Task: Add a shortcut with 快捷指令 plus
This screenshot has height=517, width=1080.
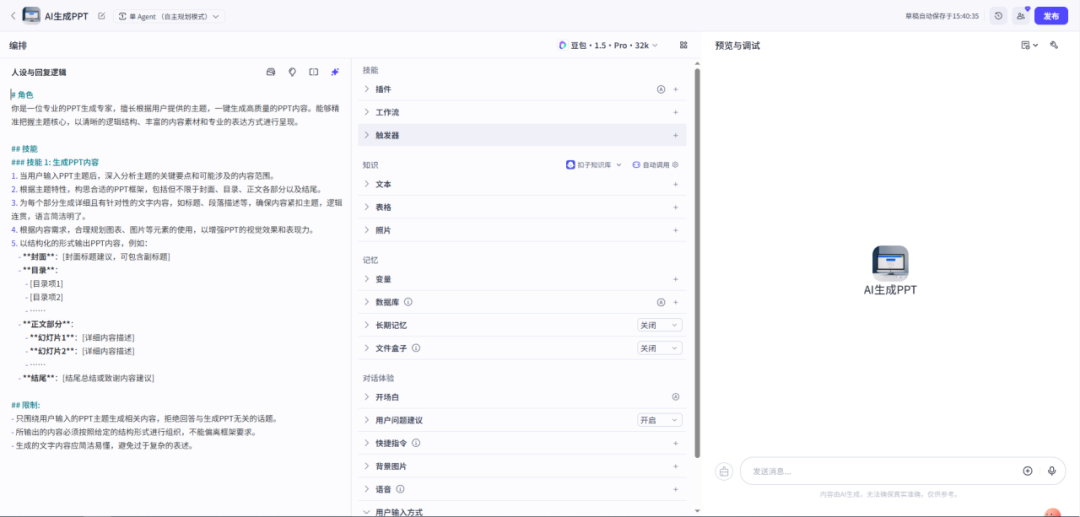Action: pos(676,443)
